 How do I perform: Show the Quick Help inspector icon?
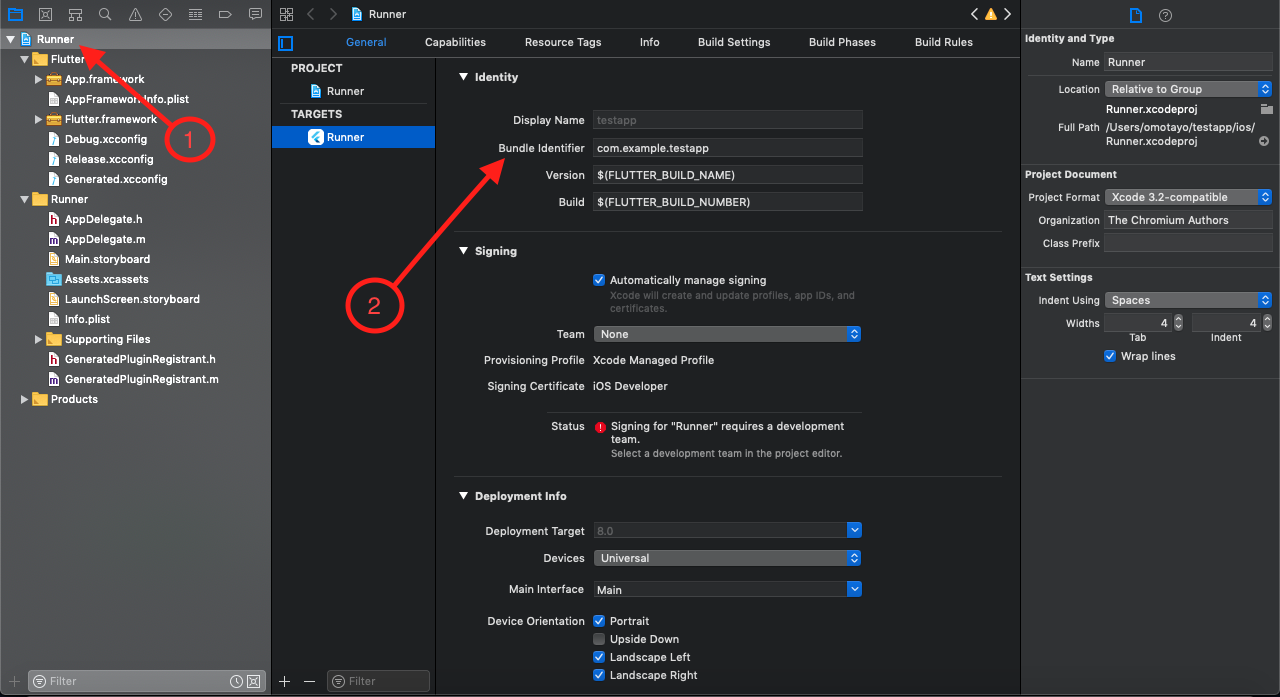point(1165,15)
